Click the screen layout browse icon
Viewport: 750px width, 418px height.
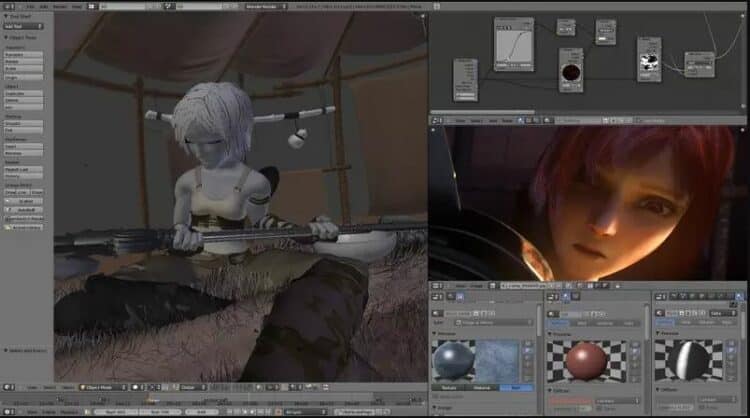click(92, 7)
